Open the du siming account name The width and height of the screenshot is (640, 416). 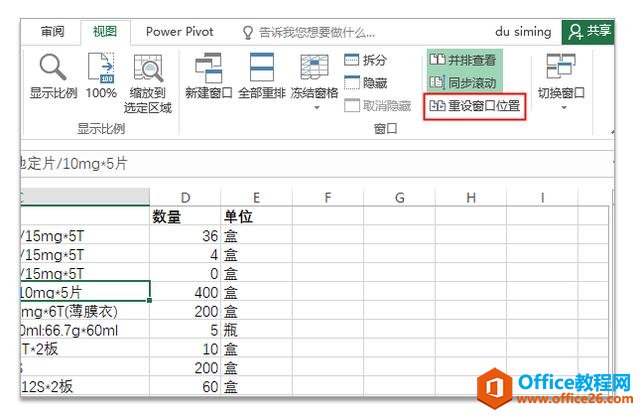pos(523,31)
